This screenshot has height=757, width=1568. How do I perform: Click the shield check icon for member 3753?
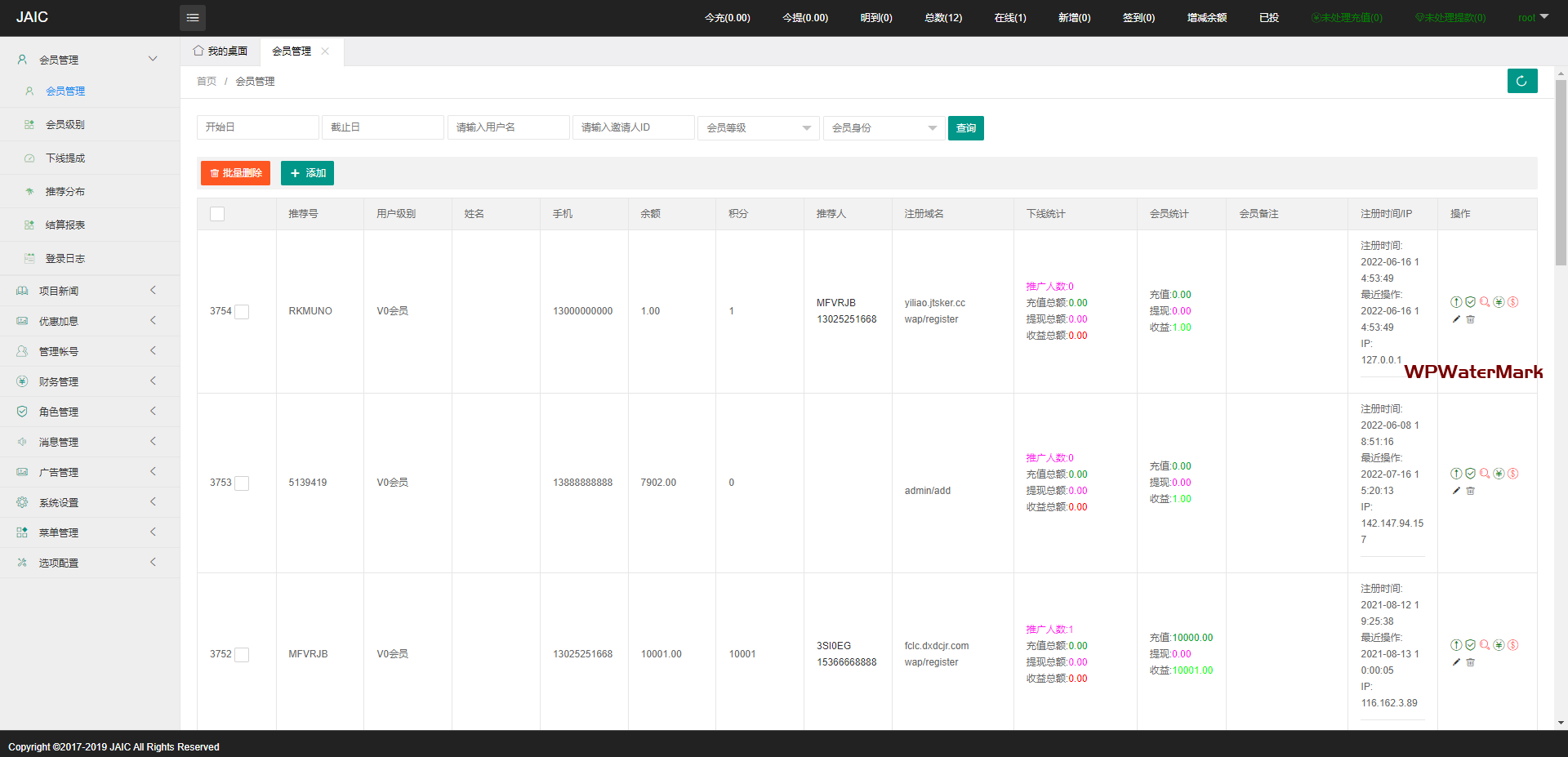tap(1470, 474)
